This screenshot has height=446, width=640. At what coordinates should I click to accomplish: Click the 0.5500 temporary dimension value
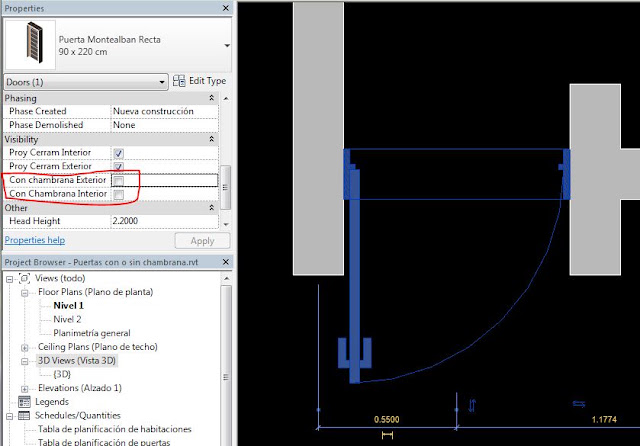click(387, 419)
